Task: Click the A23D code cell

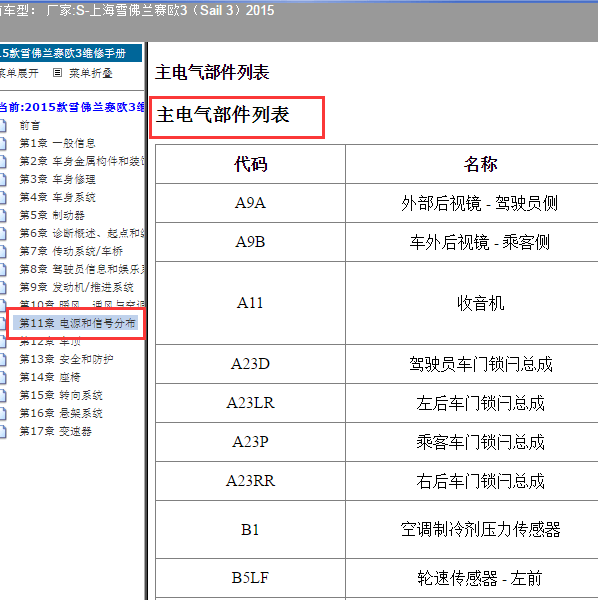Action: coord(251,364)
